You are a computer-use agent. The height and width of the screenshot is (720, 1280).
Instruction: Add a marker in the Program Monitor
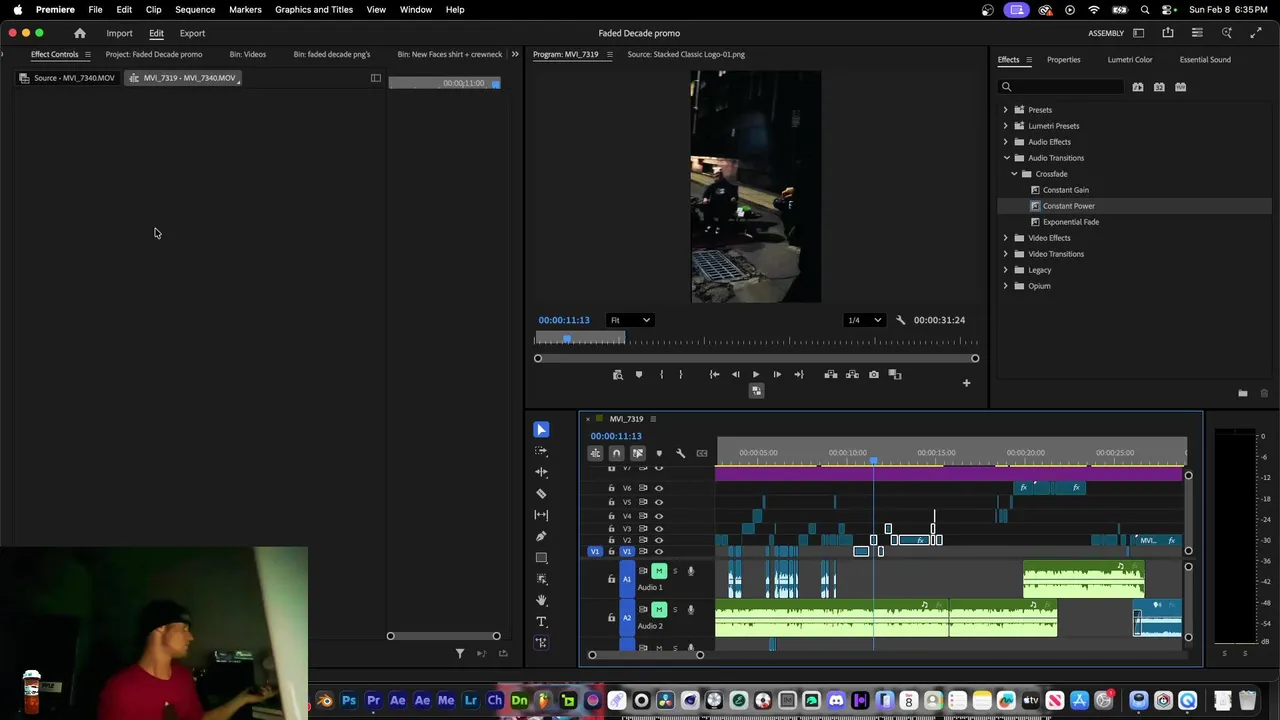pyautogui.click(x=639, y=375)
